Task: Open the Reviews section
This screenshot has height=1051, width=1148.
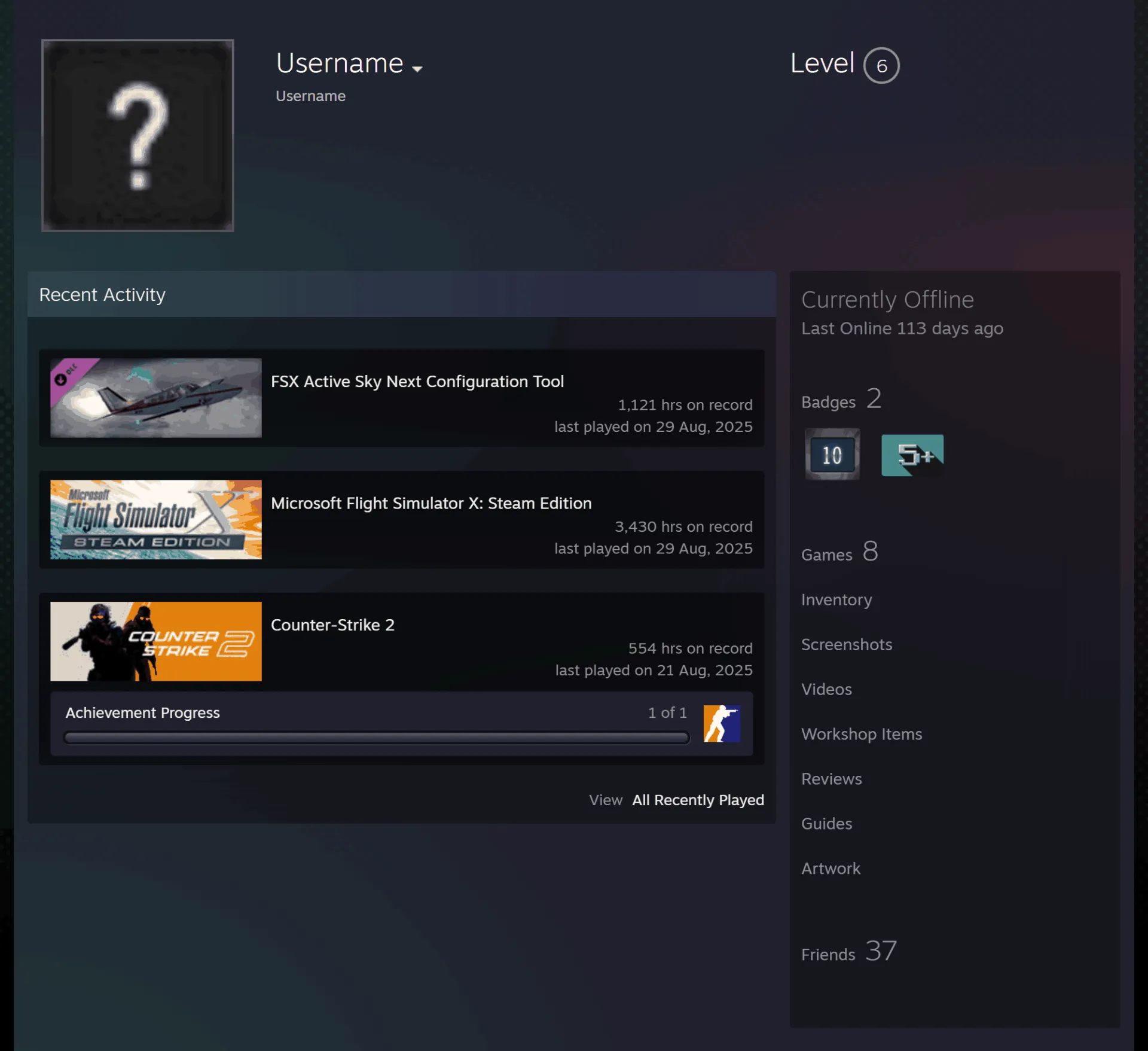Action: coord(831,779)
